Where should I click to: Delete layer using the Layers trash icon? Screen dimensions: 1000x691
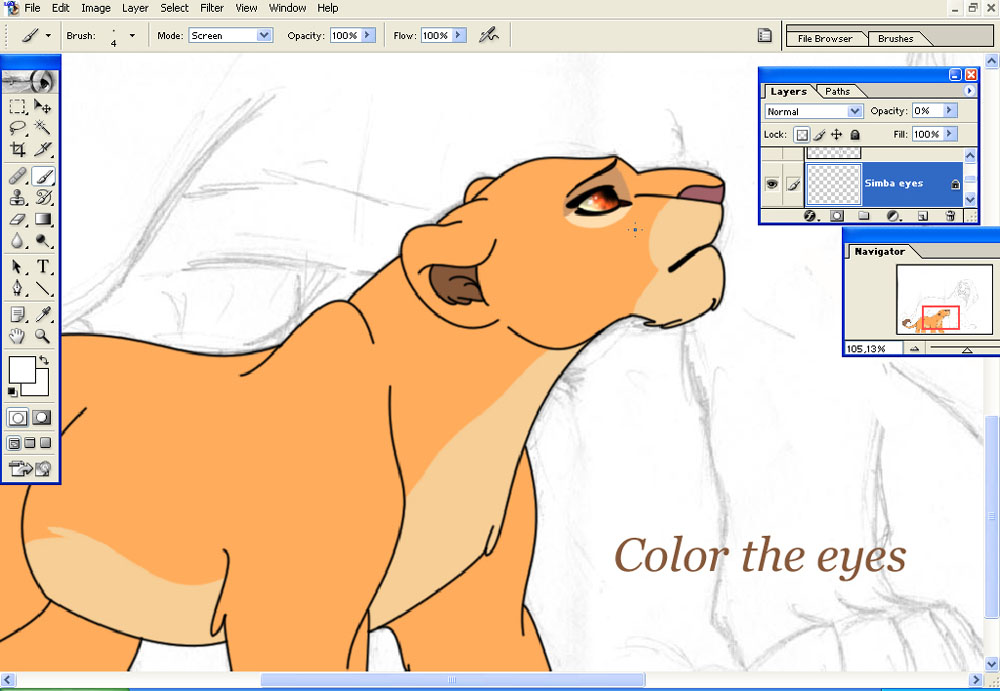click(950, 216)
